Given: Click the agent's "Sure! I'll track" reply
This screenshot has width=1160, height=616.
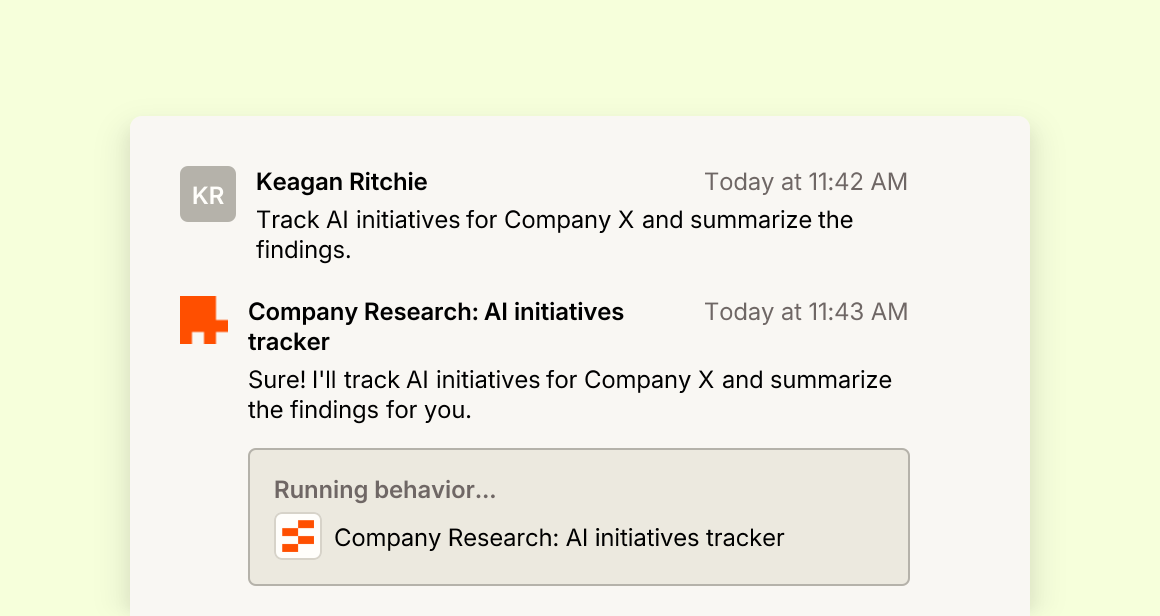Looking at the screenshot, I should point(570,394).
